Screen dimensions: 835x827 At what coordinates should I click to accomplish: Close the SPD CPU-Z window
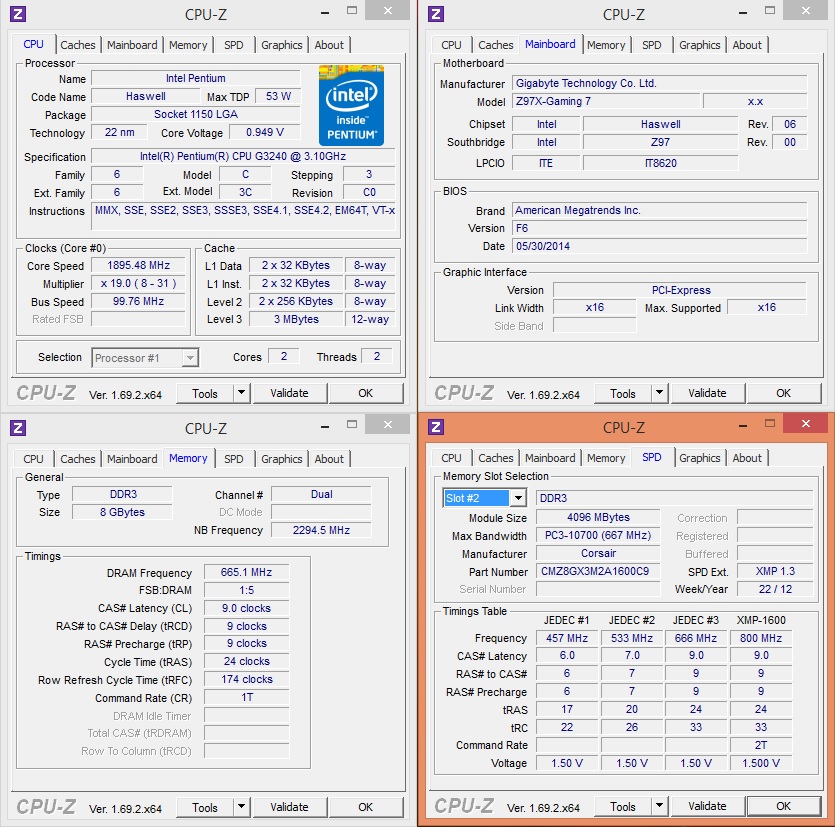[x=806, y=423]
